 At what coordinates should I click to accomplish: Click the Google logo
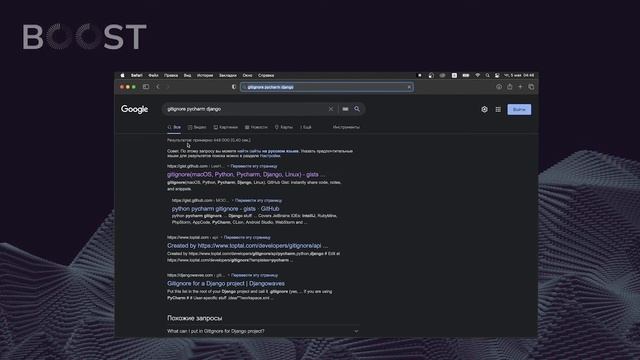[134, 109]
